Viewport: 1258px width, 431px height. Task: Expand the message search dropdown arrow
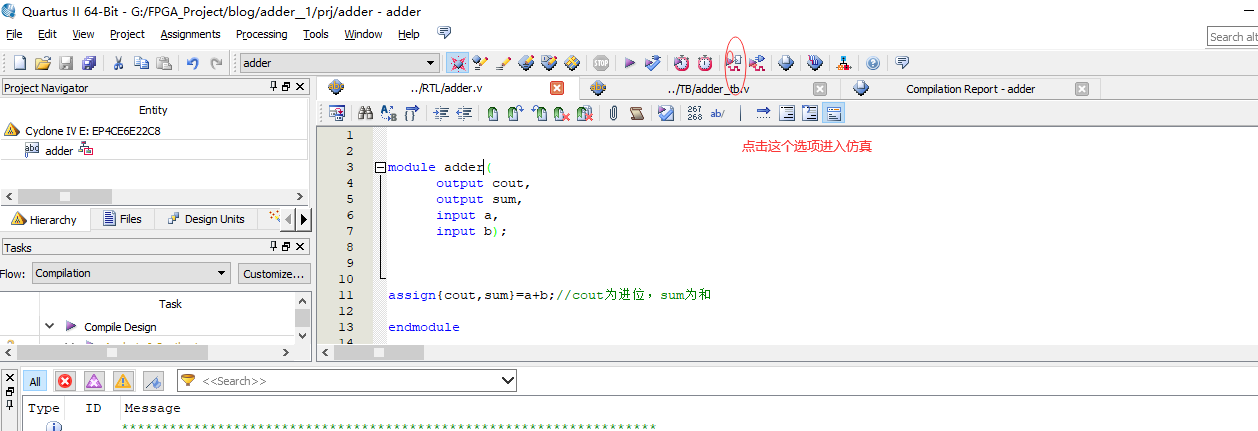(x=507, y=381)
